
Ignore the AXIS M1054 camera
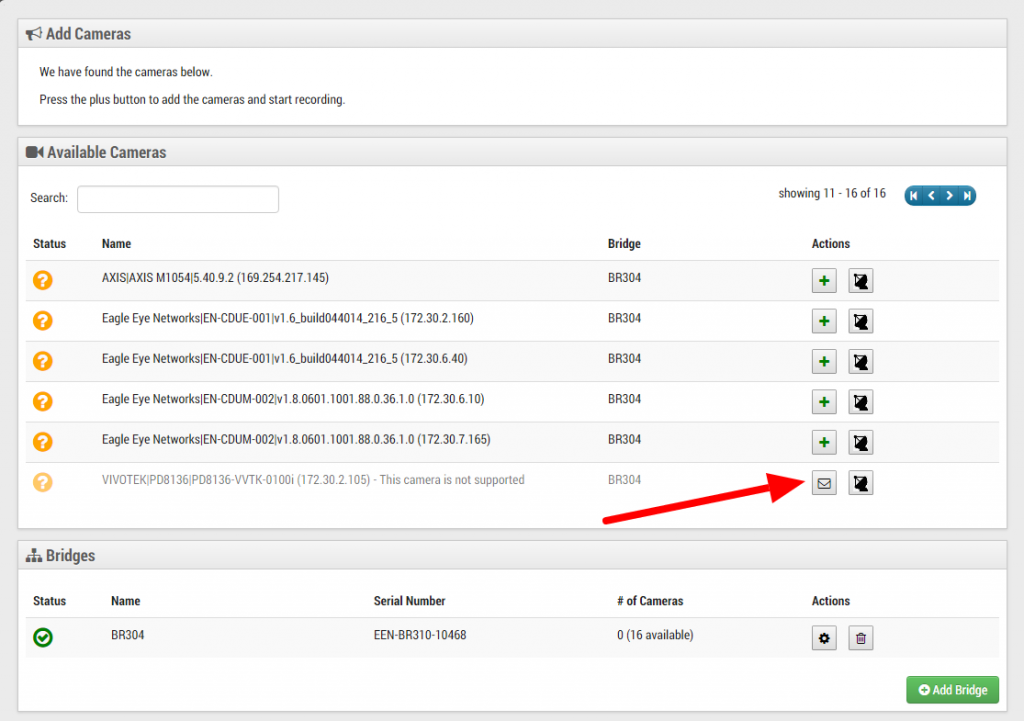click(x=861, y=281)
